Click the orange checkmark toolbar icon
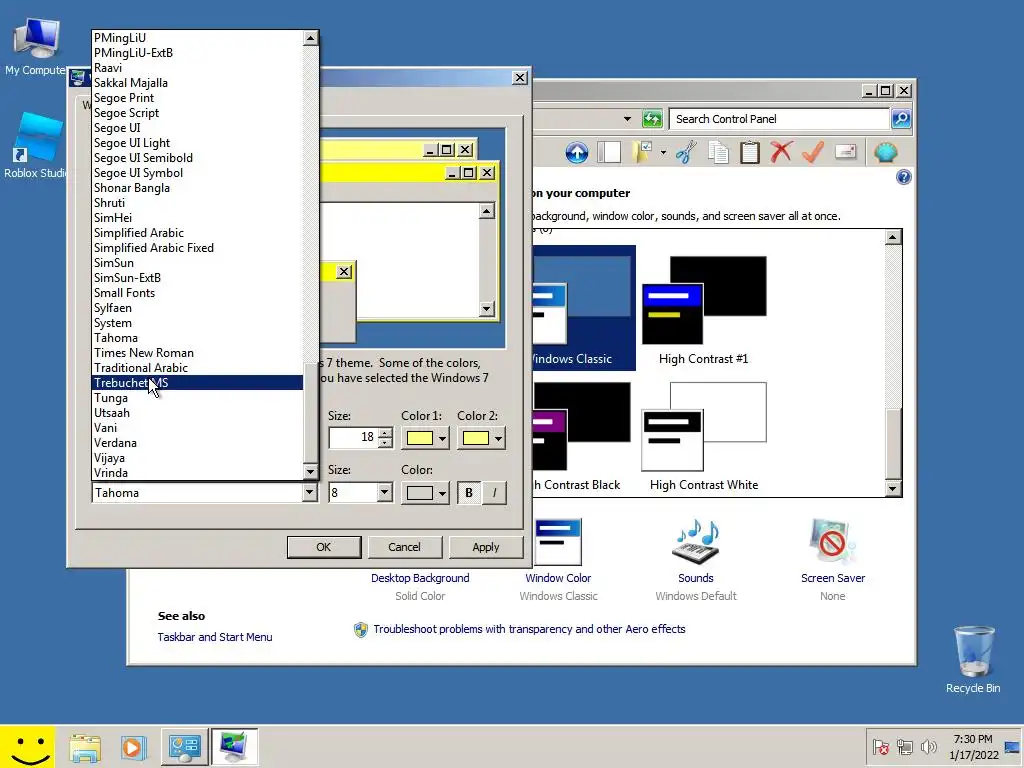1024x768 pixels. coord(813,153)
